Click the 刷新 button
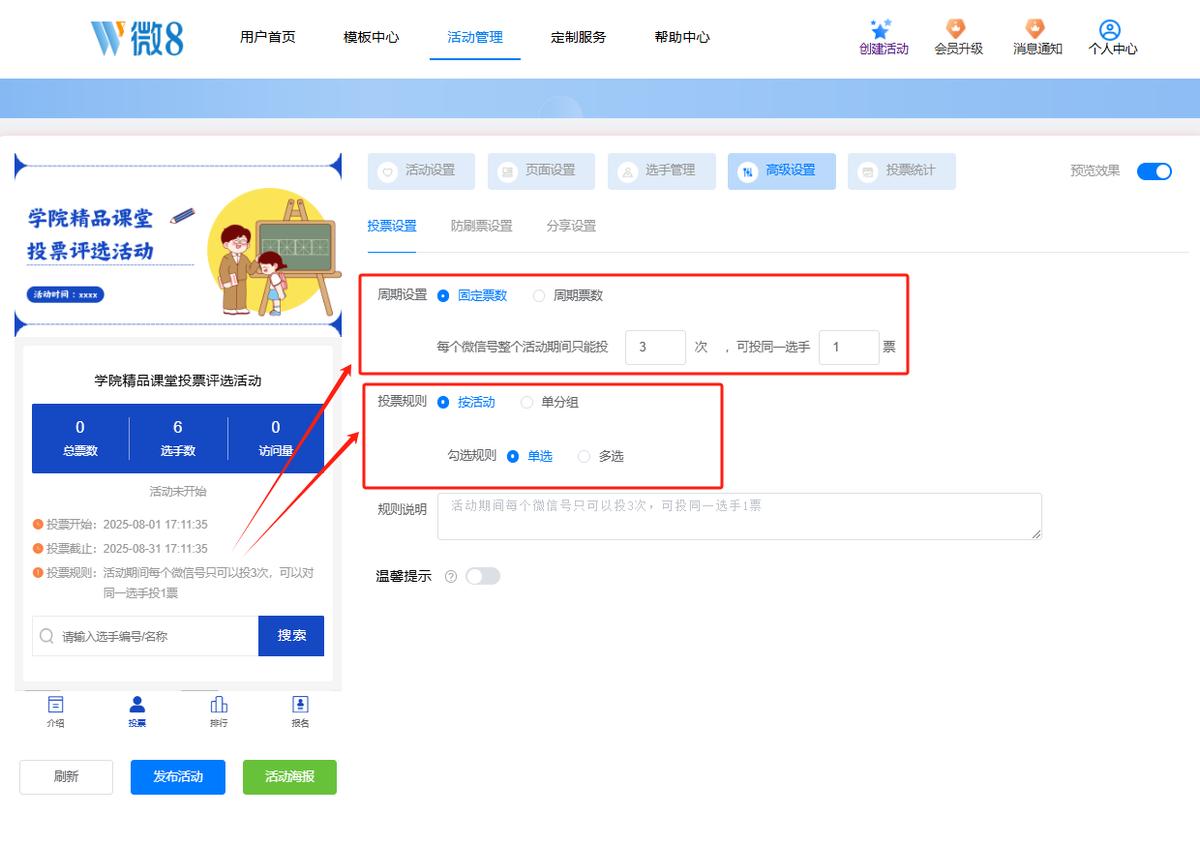The image size is (1200, 850). [66, 777]
